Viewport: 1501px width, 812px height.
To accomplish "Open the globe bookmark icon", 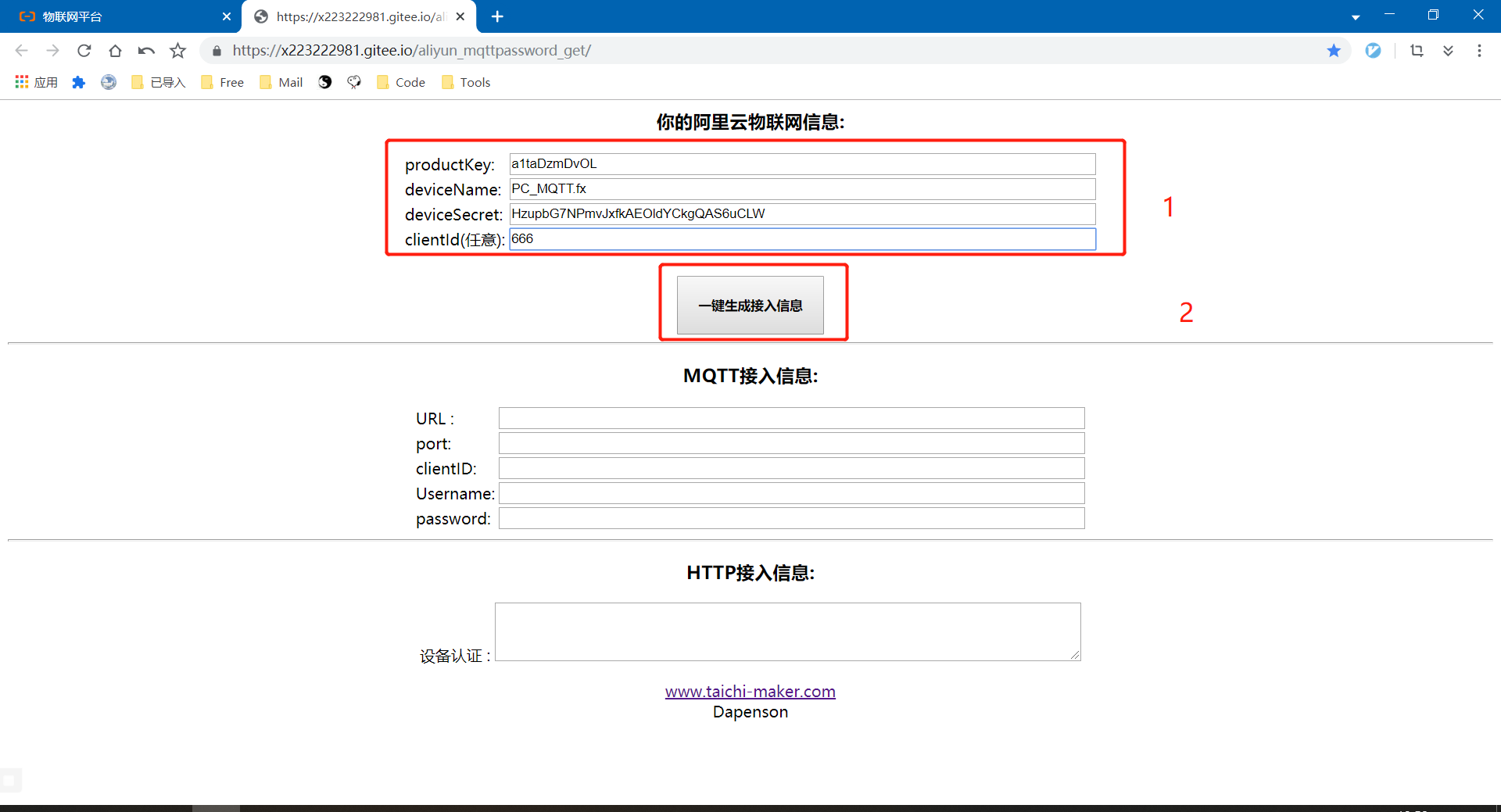I will (109, 82).
